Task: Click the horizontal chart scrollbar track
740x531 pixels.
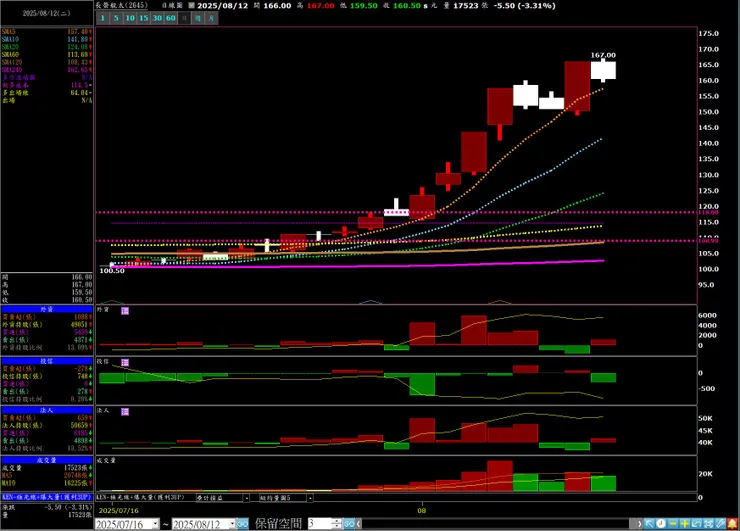Action: click(496, 524)
